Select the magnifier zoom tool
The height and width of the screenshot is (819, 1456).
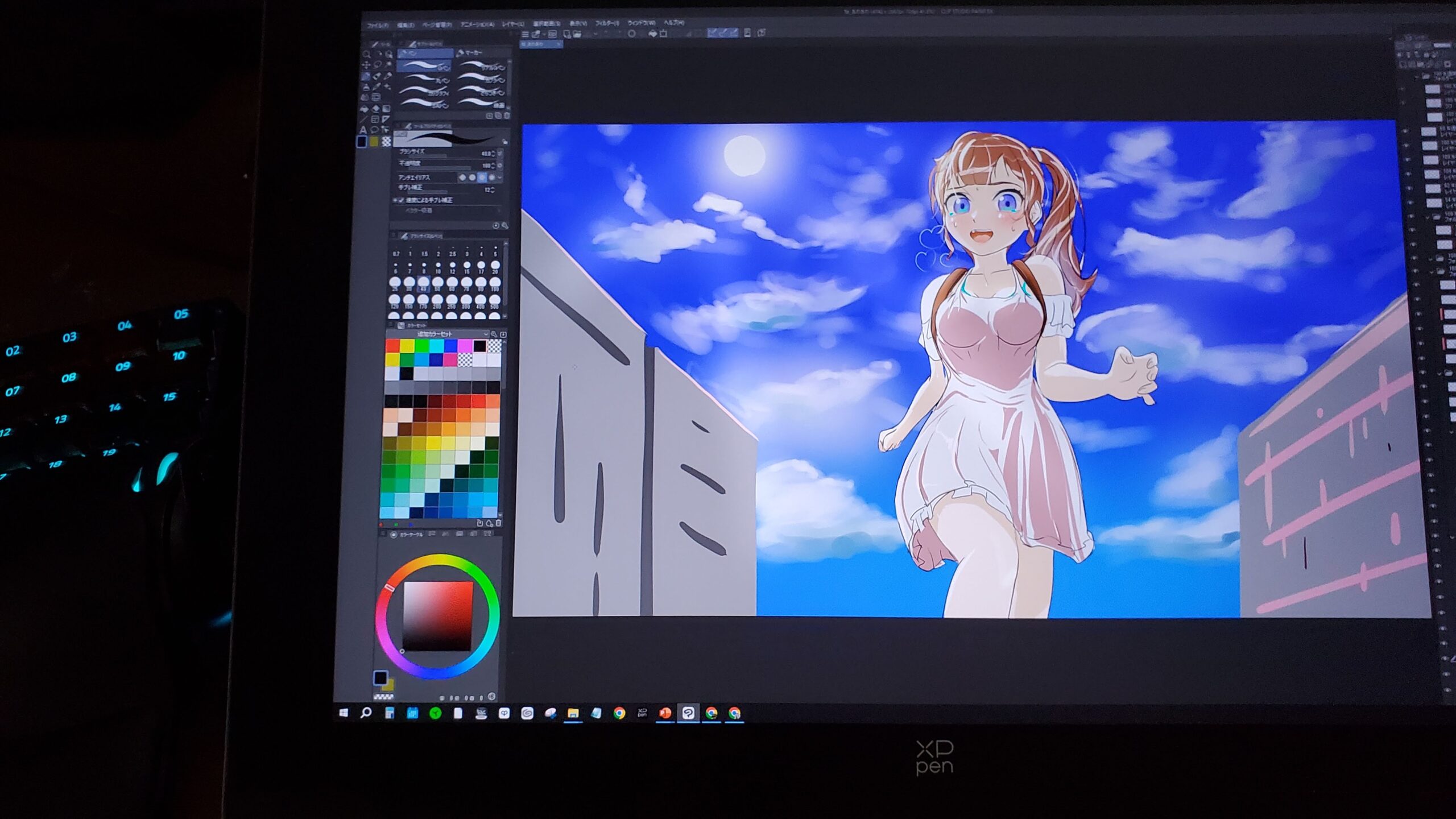point(366,54)
